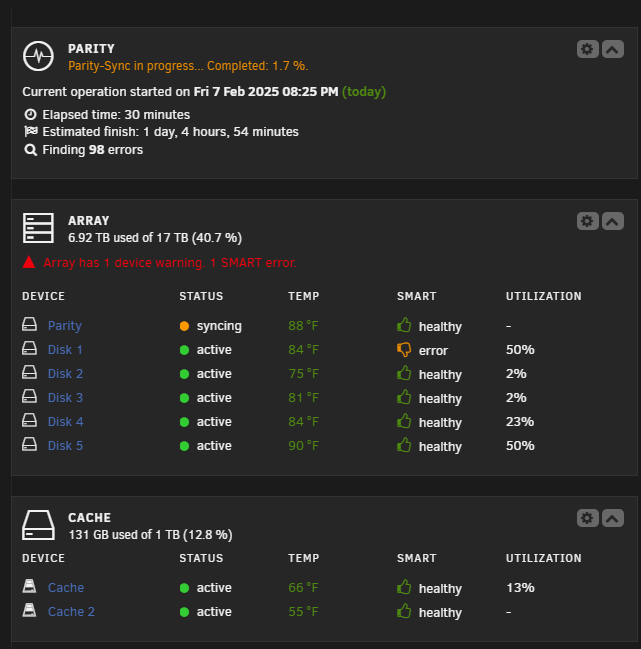641x649 pixels.
Task: Click the Disk 1 SMART error thumbs-down icon
Action: pyautogui.click(x=404, y=350)
